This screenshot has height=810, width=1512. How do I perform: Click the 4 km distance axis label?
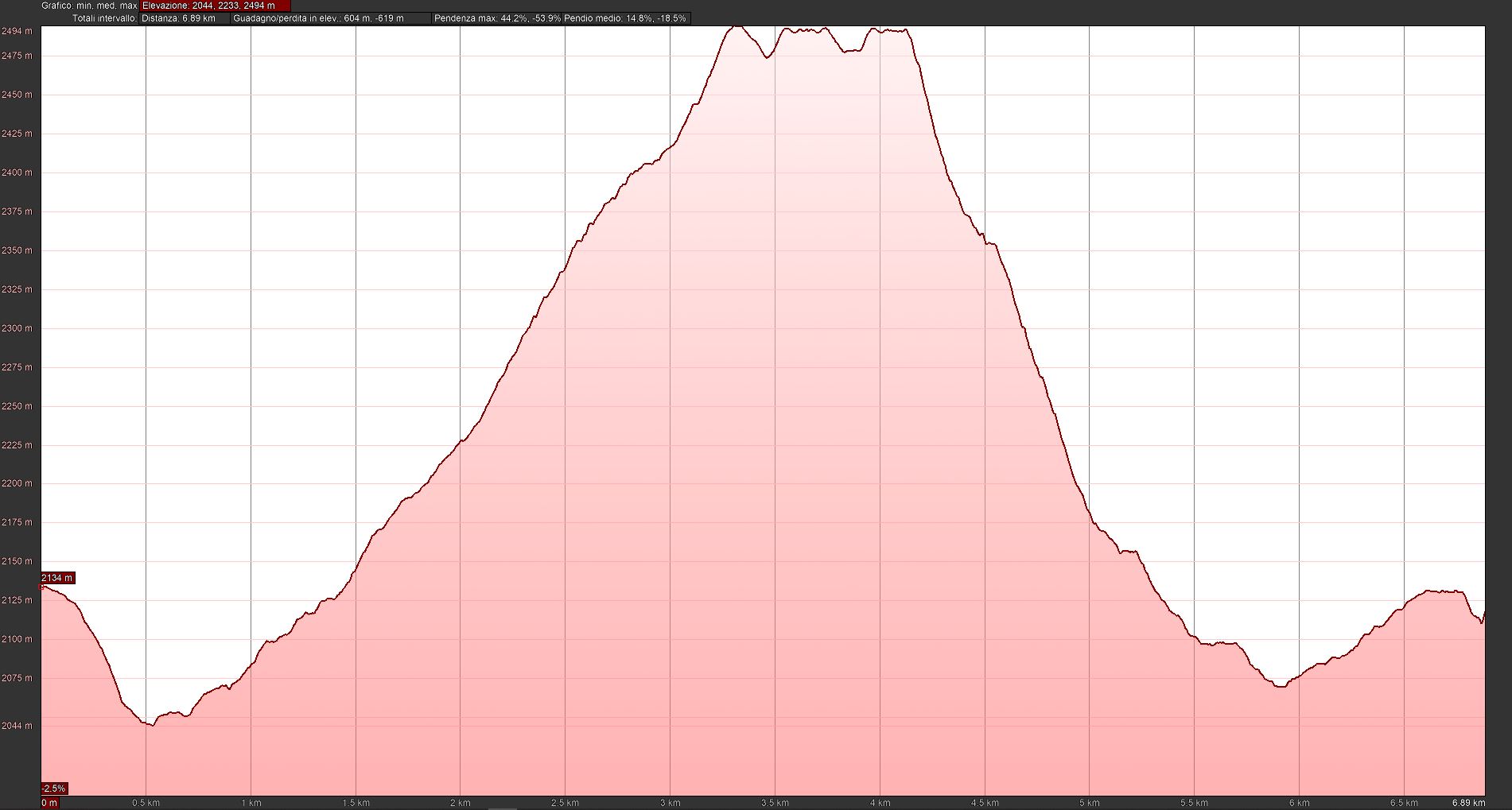click(x=880, y=803)
